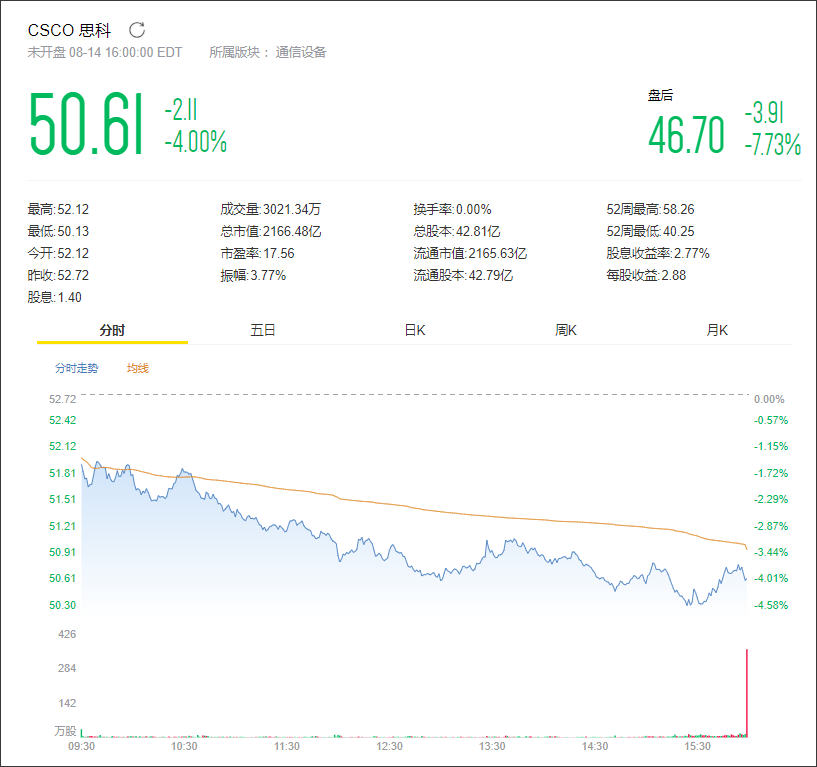The width and height of the screenshot is (817, 767).
Task: Click the current price 50.61
Action: [86, 124]
